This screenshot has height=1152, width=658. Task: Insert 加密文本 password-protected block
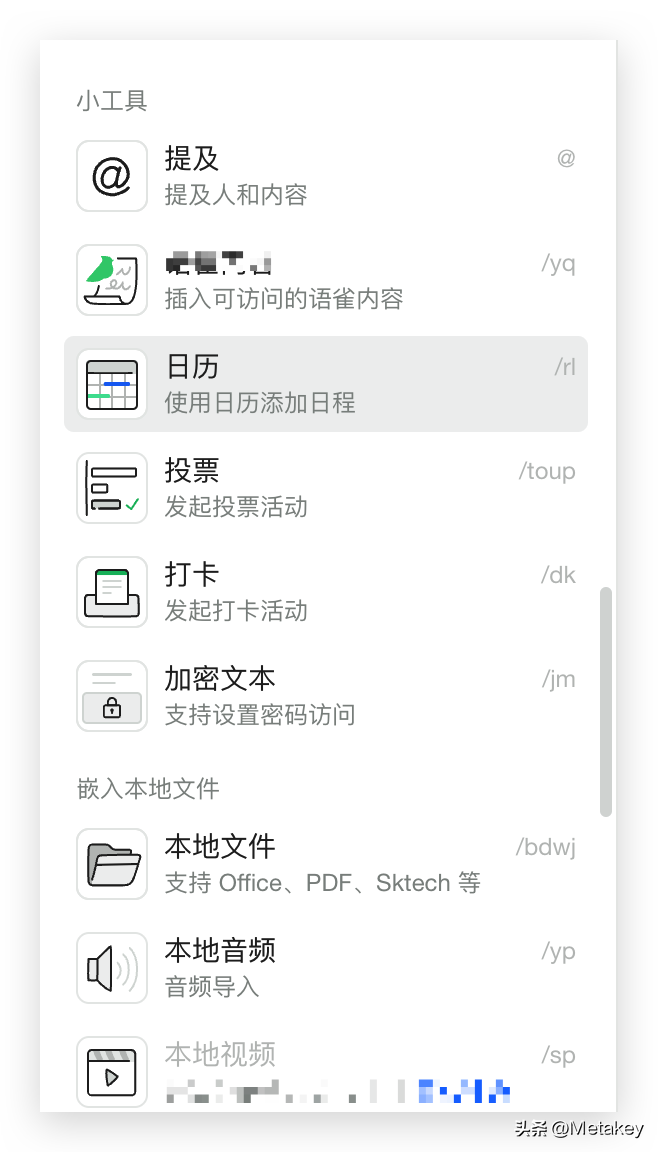[x=220, y=679]
